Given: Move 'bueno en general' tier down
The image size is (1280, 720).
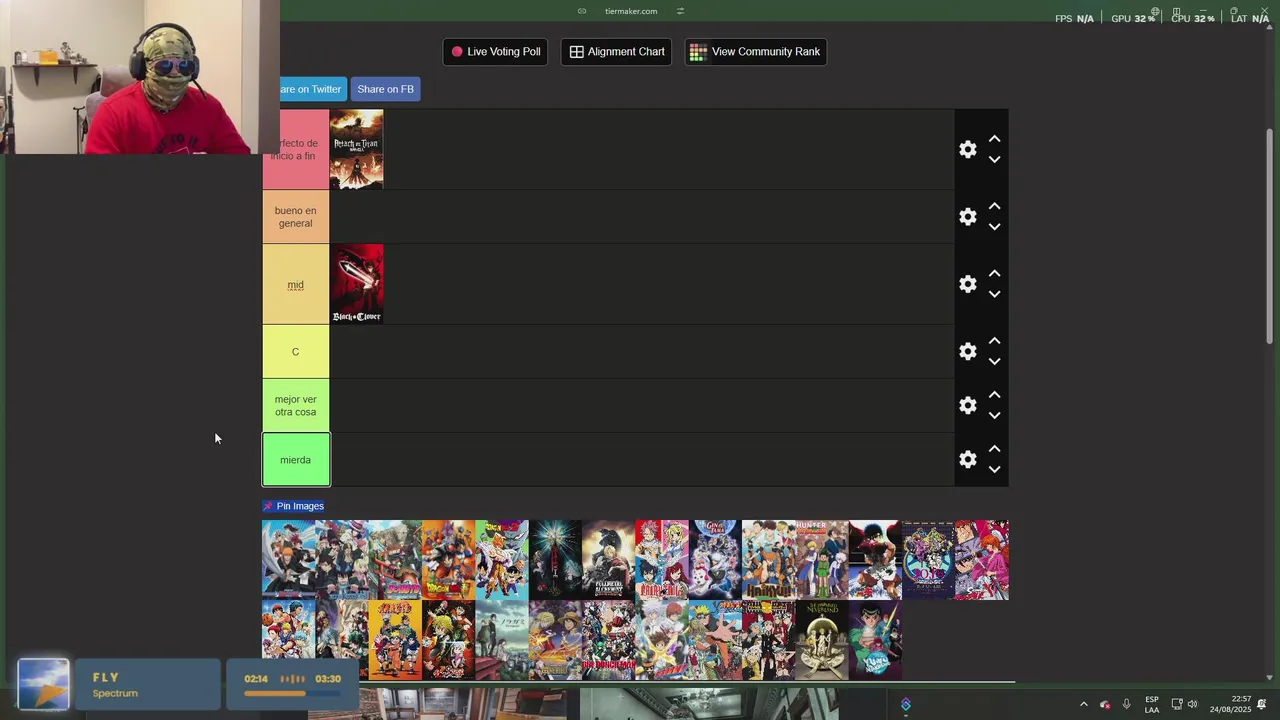Looking at the screenshot, I should [x=994, y=227].
